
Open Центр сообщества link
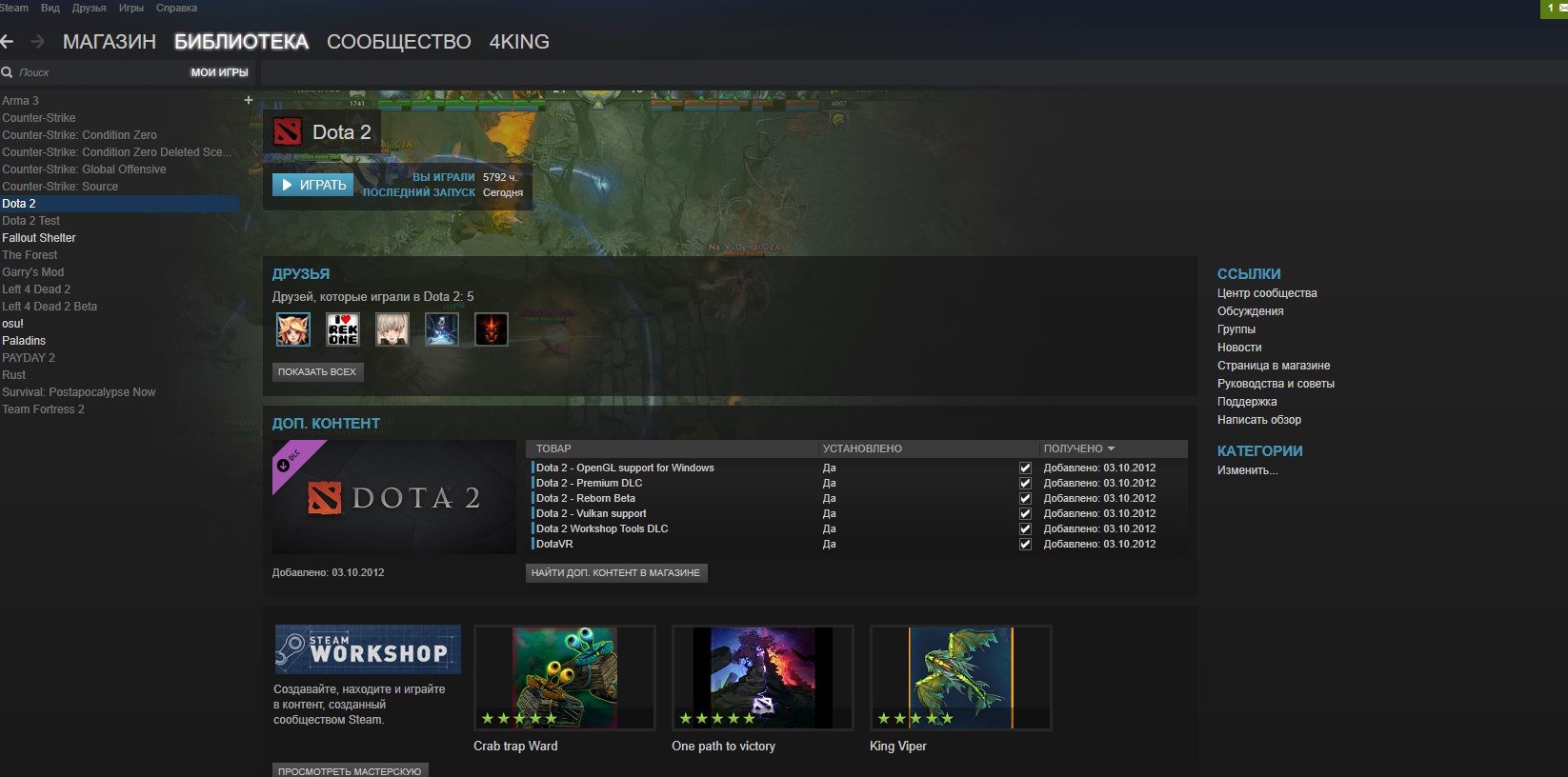coord(1267,293)
